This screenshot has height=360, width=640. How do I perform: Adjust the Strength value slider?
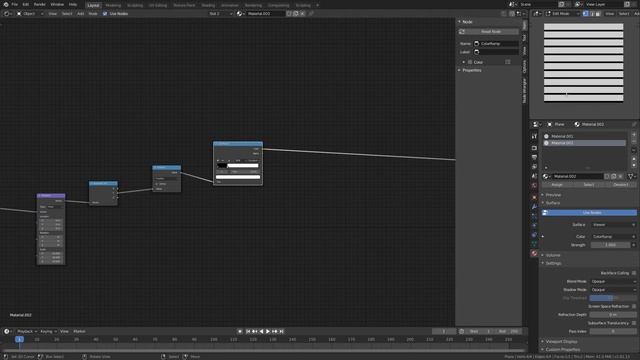tap(611, 245)
